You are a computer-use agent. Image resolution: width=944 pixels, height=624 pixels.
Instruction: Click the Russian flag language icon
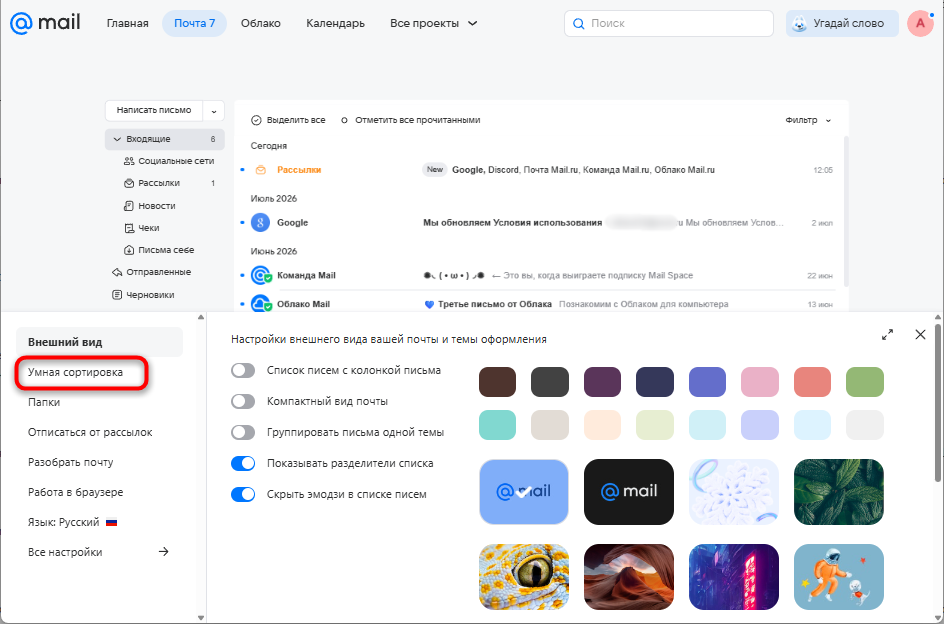[x=111, y=522]
